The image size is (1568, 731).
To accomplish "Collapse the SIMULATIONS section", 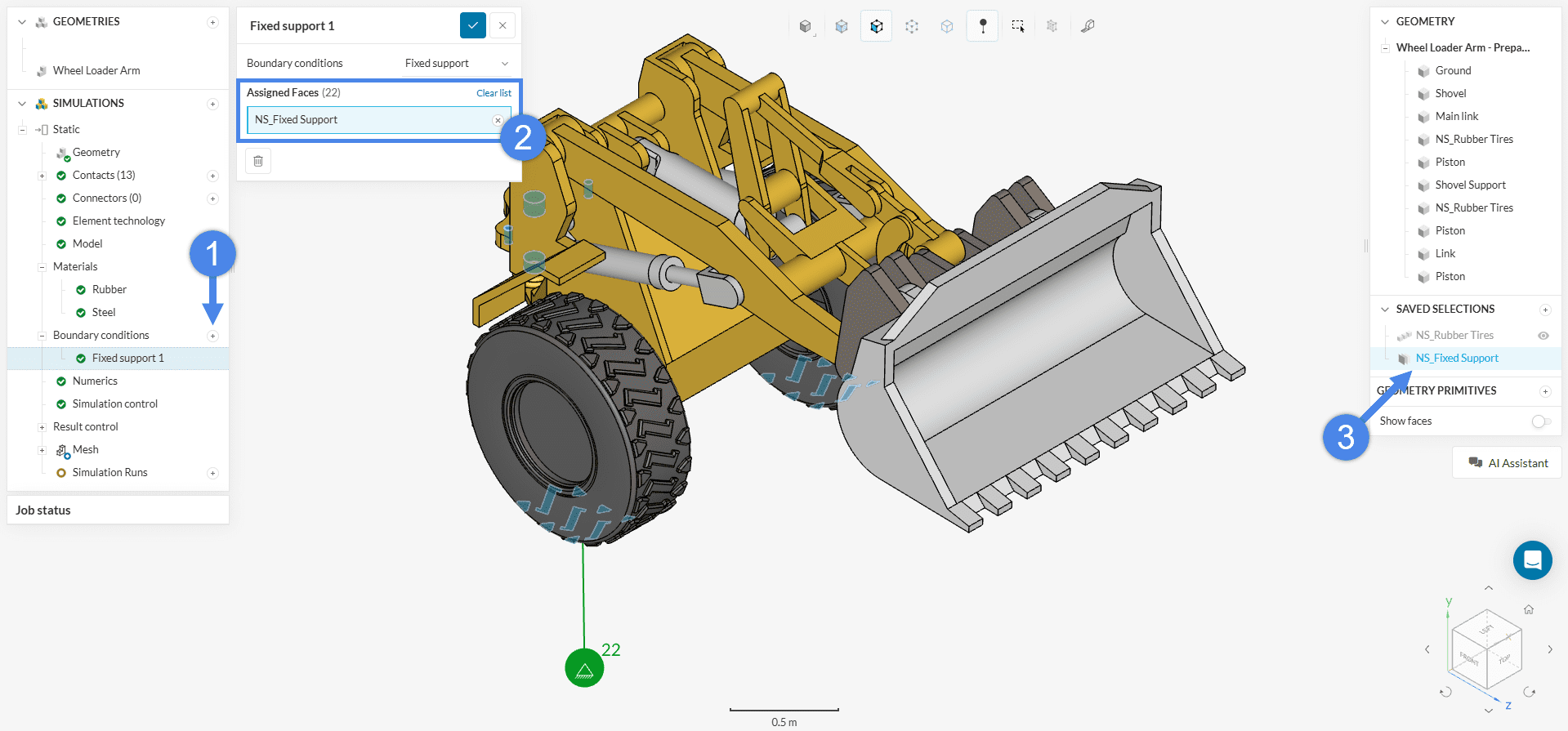I will click(22, 104).
